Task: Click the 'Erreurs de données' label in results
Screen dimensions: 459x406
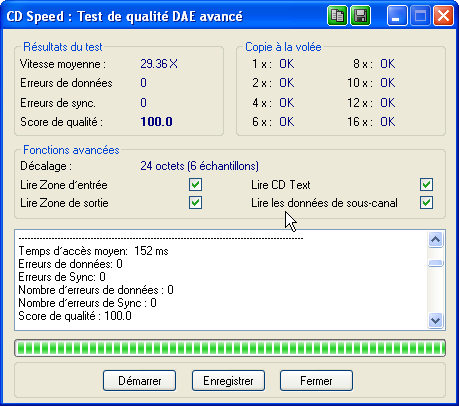Action: click(66, 83)
